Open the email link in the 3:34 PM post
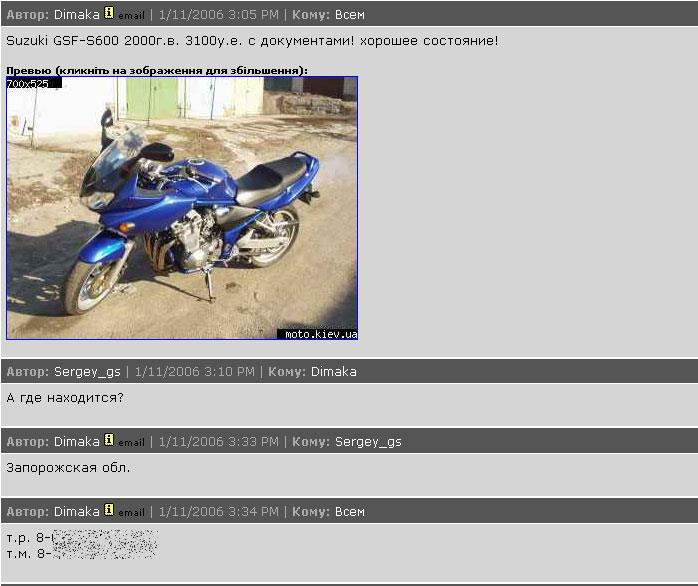The image size is (698, 586). [x=131, y=513]
